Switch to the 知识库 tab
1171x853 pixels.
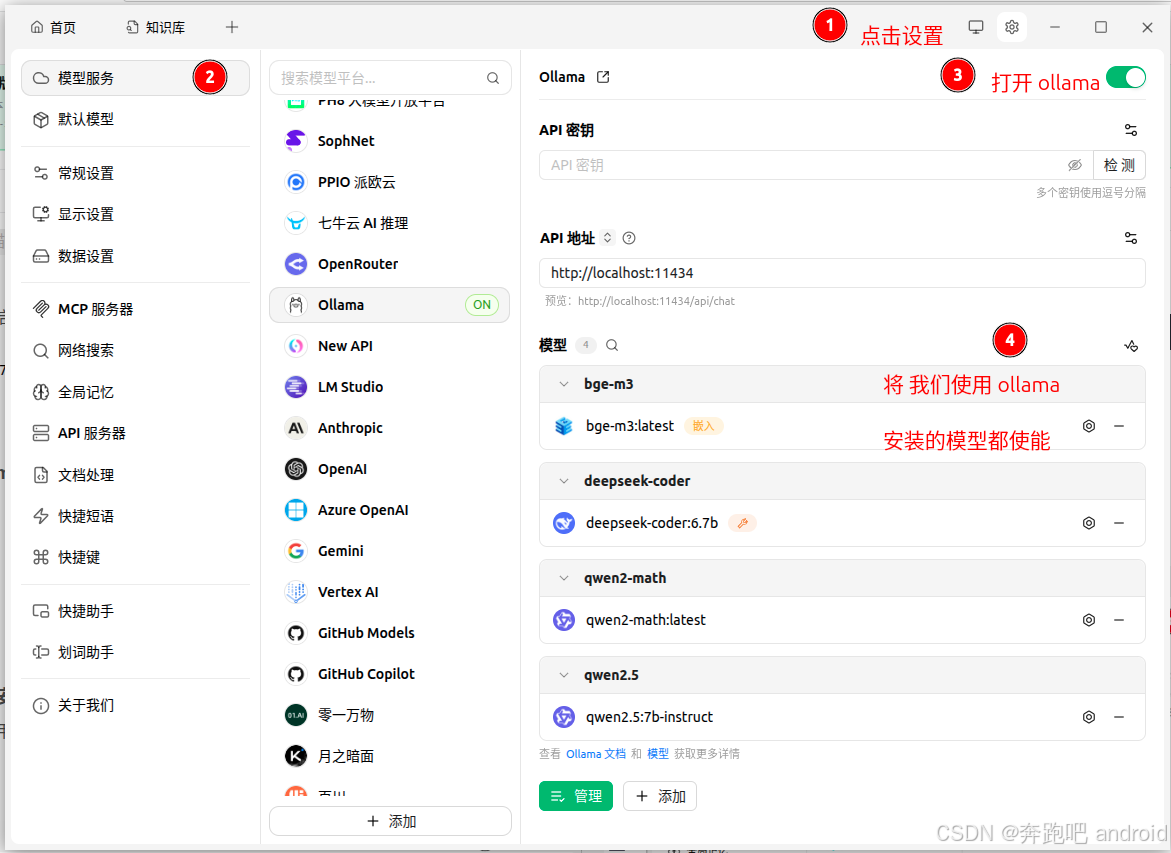(x=155, y=28)
